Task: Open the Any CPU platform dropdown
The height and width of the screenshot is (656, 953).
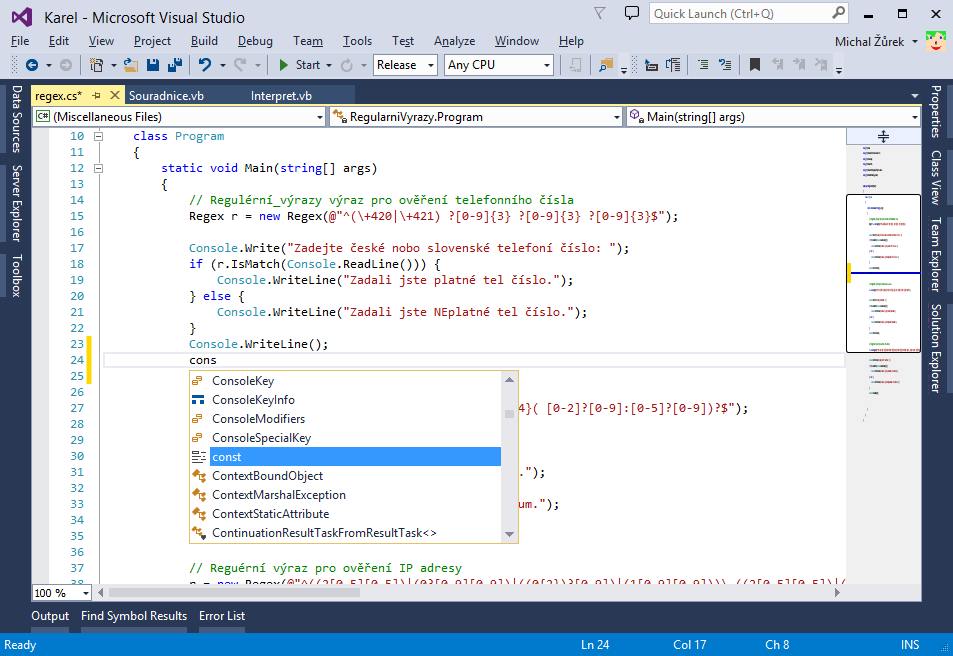Action: coord(500,64)
